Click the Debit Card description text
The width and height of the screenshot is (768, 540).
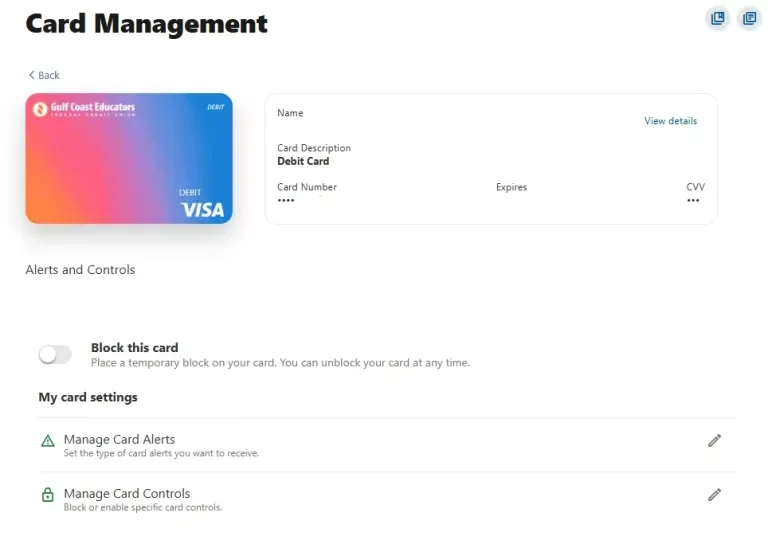[x=303, y=161]
